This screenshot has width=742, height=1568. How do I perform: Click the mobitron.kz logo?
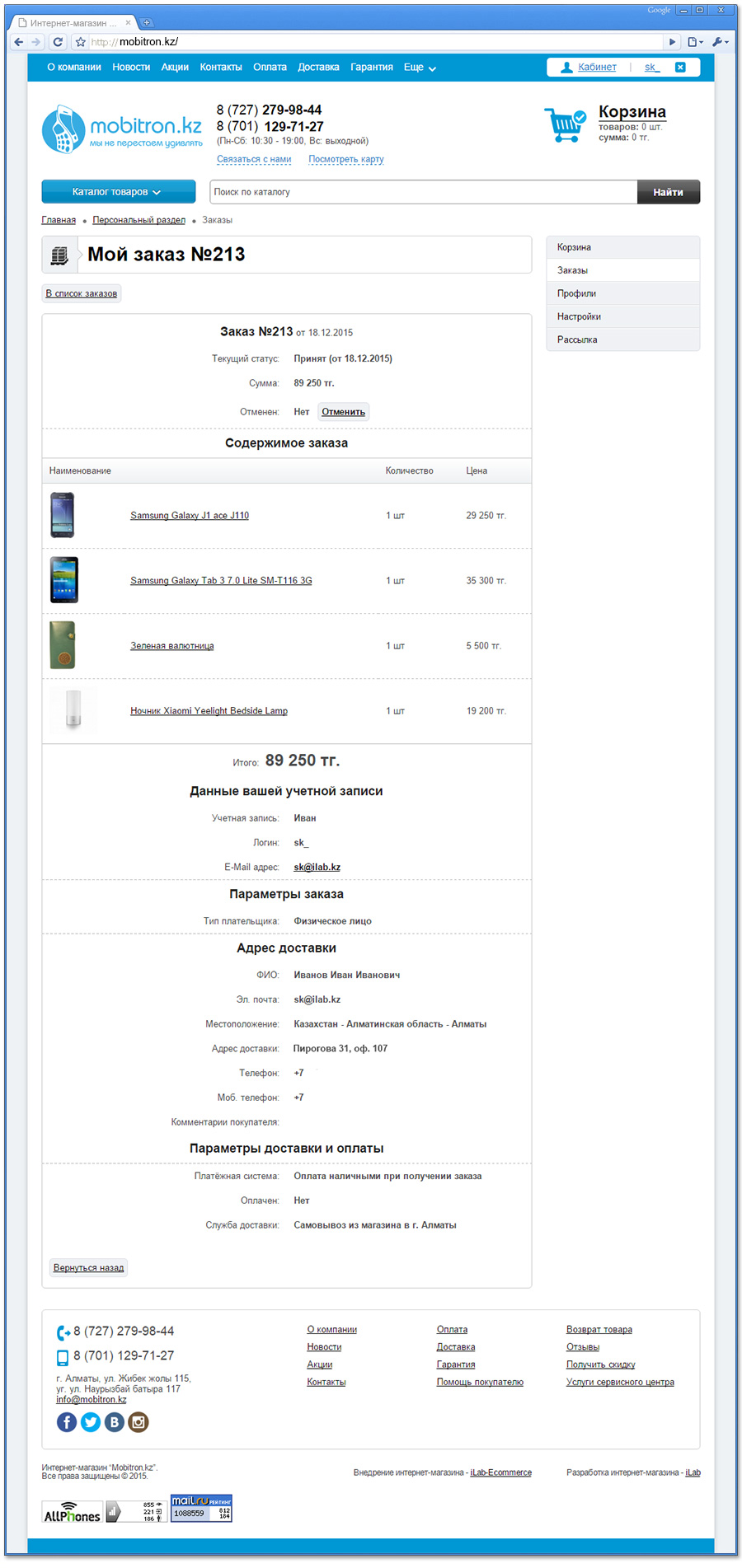pyautogui.click(x=122, y=129)
